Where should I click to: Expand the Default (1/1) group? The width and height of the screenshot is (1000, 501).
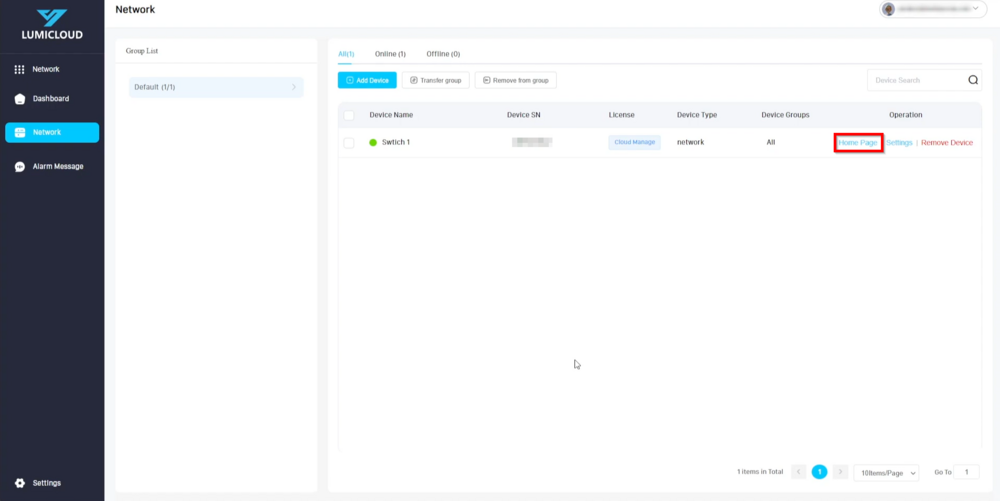click(x=216, y=87)
